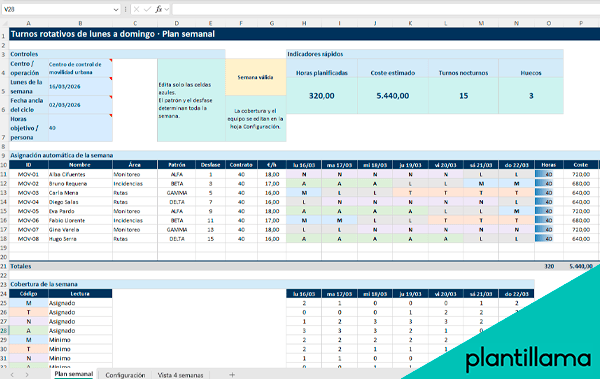Click the Indicadores rápidos section heading
The image size is (600, 379).
pos(315,54)
